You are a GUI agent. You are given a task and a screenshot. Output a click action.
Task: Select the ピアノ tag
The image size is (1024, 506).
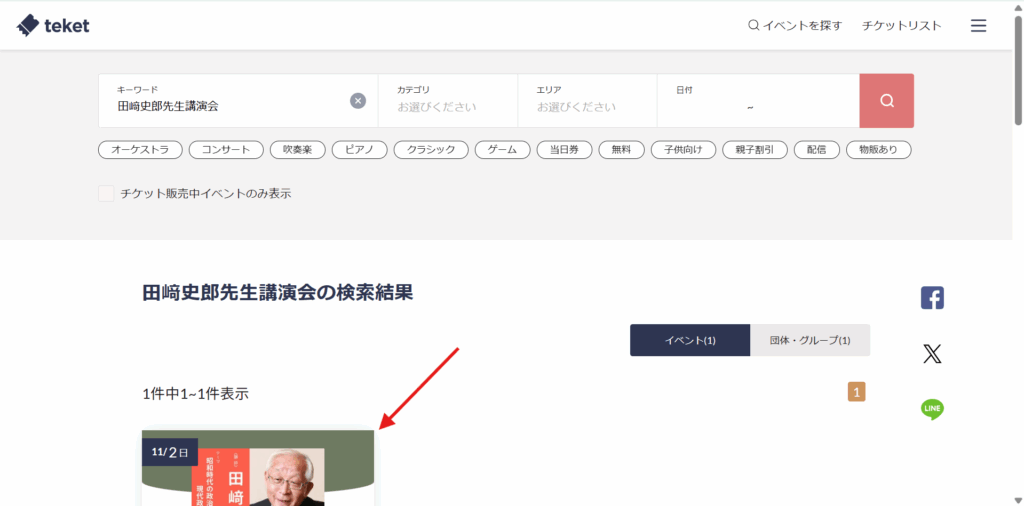[x=359, y=150]
